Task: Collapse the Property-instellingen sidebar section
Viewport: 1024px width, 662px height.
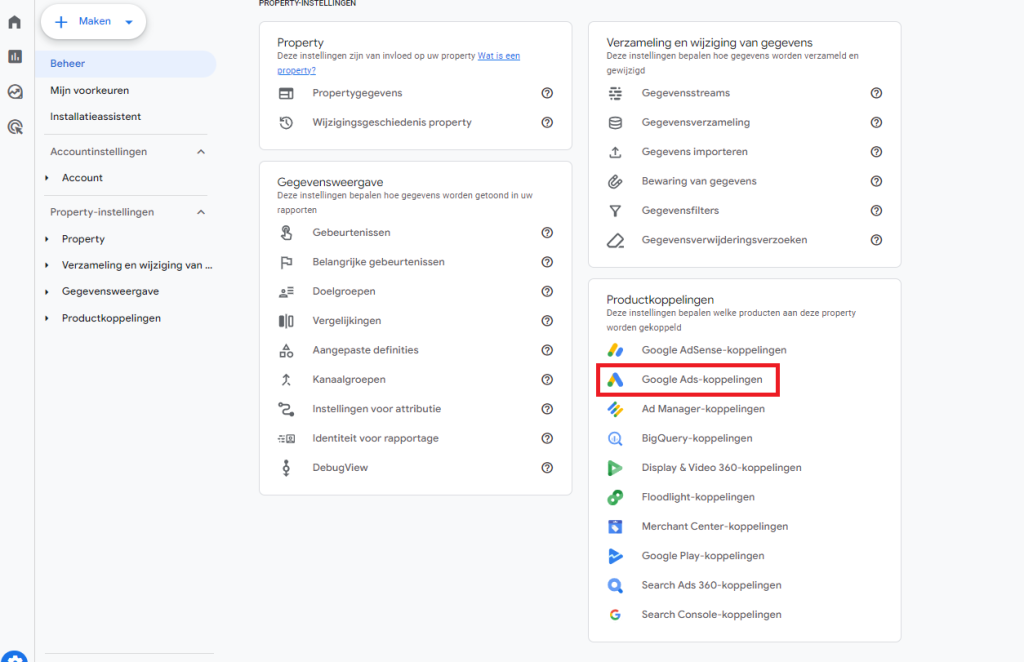Action: coord(200,212)
